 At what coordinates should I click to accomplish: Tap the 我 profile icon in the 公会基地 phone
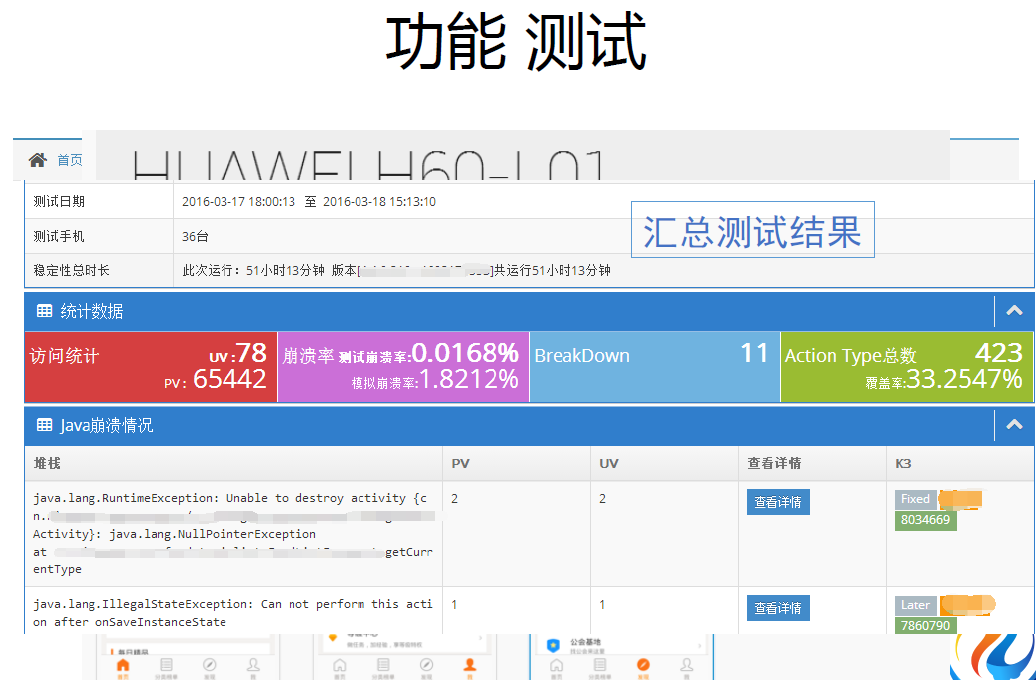(x=687, y=665)
